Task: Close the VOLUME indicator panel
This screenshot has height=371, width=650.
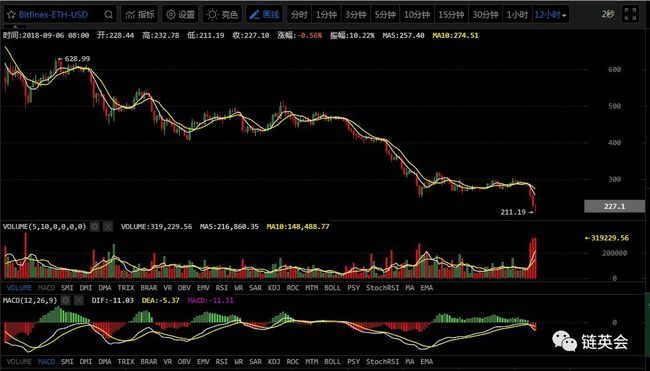Action: (x=108, y=226)
